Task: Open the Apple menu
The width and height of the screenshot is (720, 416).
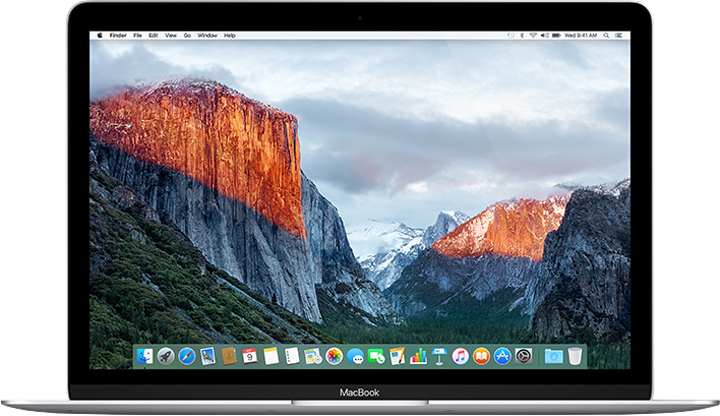Action: 100,35
